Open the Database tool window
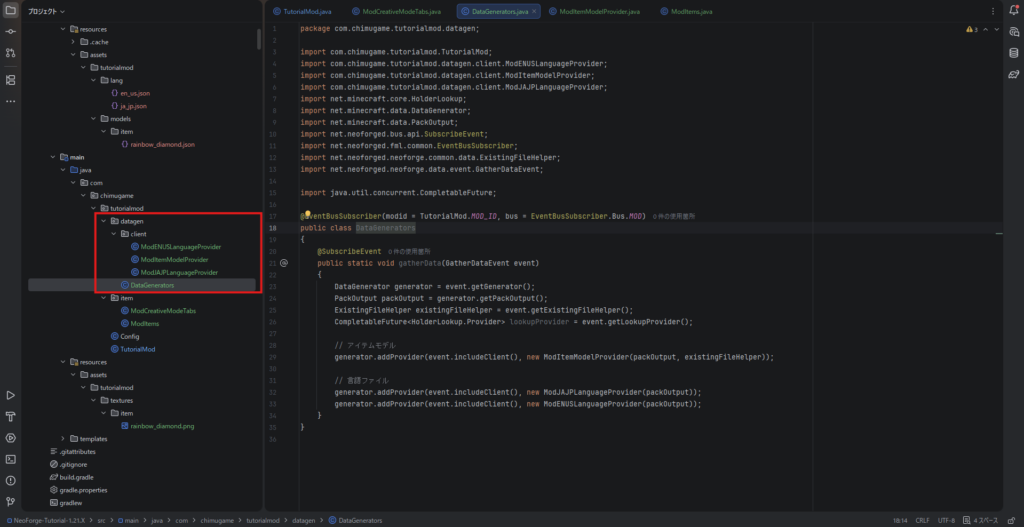Viewport: 1024px width, 527px height. coord(1012,53)
